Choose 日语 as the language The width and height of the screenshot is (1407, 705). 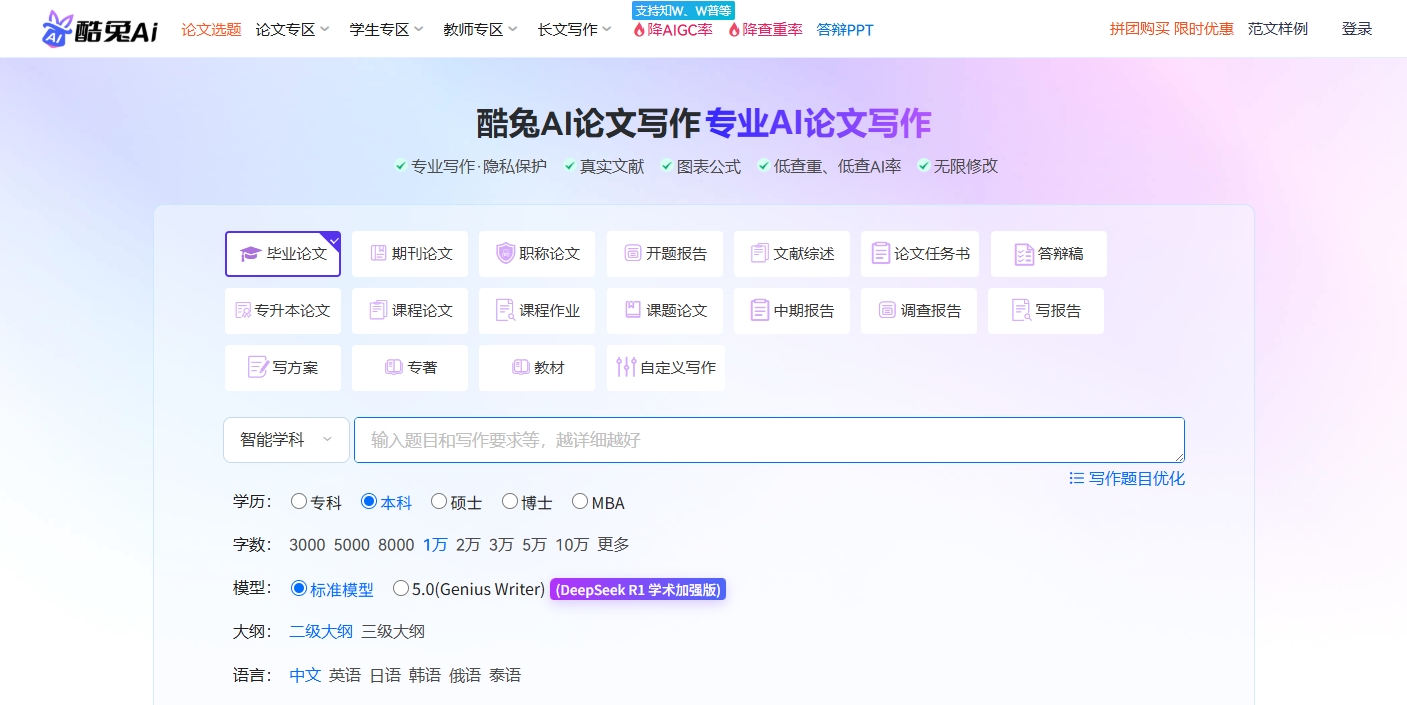[385, 675]
